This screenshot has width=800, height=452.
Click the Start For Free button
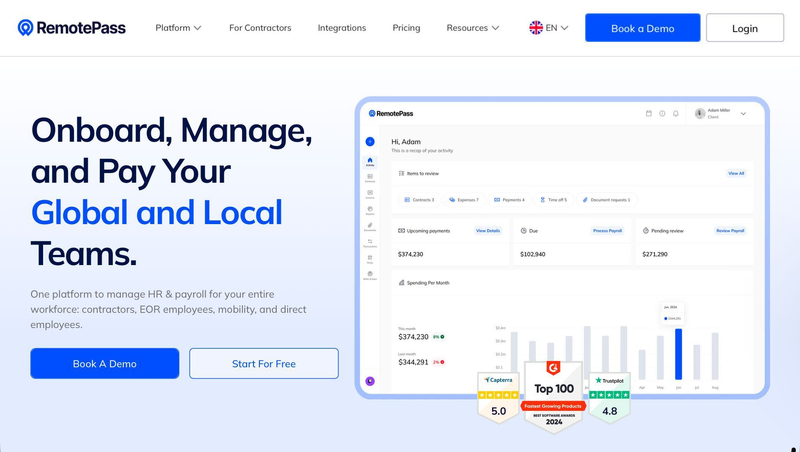click(x=264, y=363)
